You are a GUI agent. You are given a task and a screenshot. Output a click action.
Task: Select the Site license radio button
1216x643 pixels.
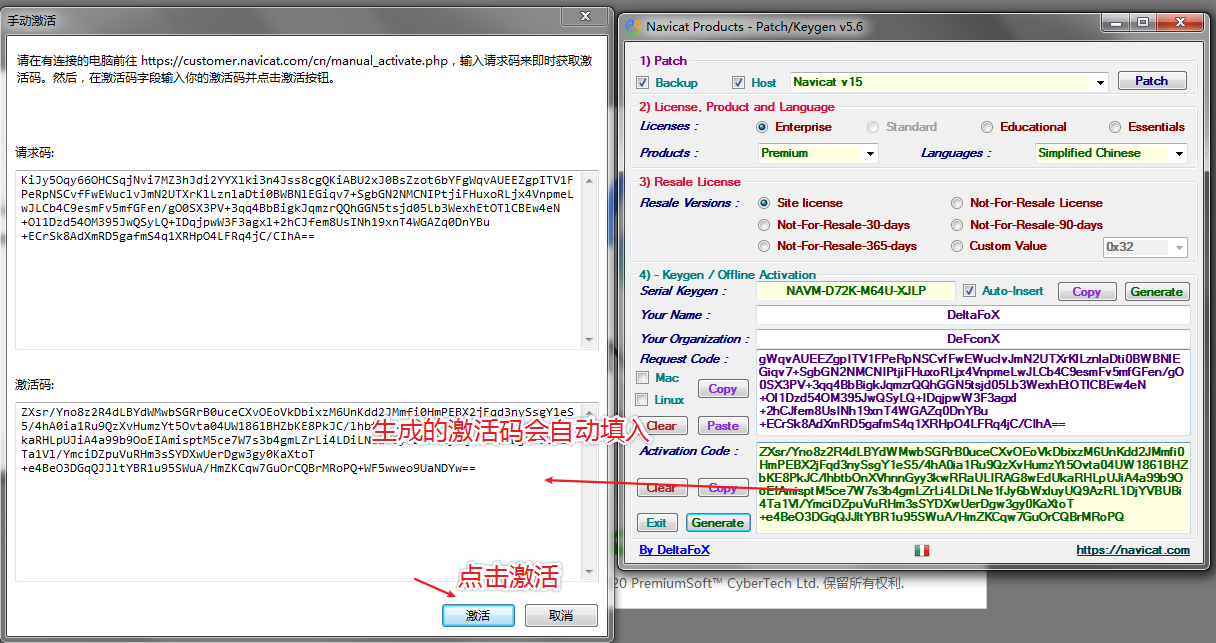coord(765,203)
